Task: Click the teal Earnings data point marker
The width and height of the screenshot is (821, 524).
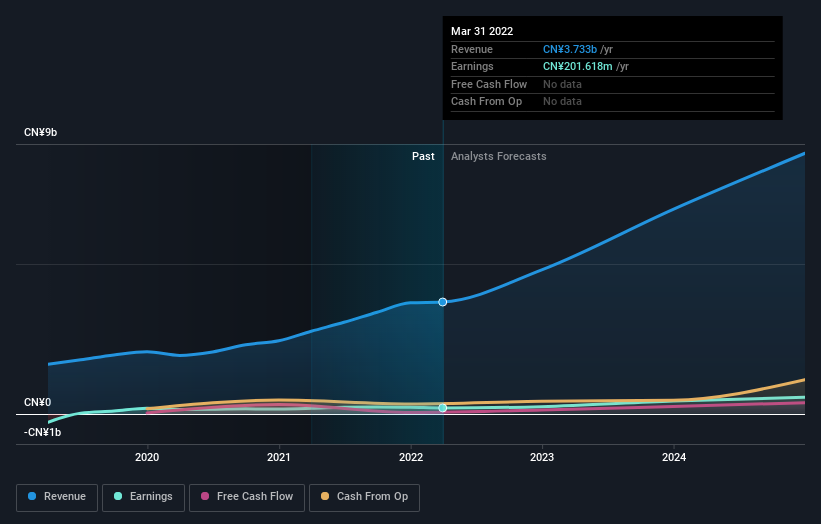Action: click(442, 408)
